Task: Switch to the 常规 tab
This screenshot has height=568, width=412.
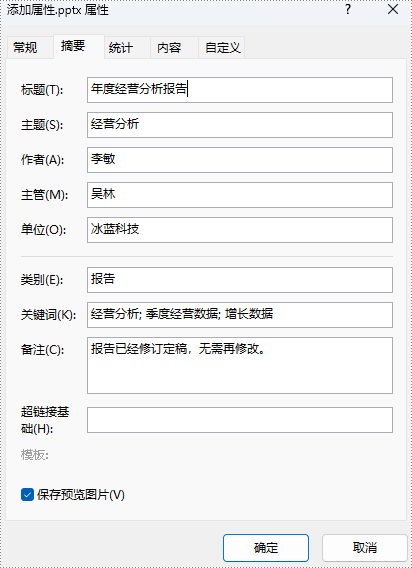Action: [25, 47]
